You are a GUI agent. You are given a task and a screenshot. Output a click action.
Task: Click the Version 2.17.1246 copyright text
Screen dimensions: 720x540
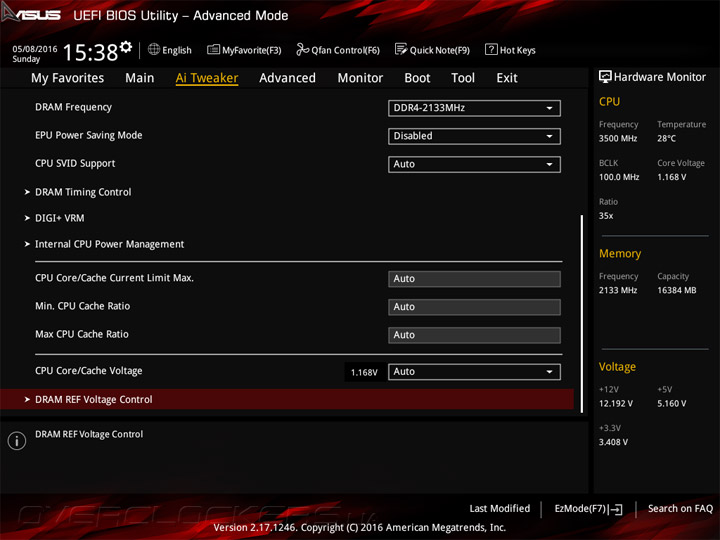[x=360, y=527]
